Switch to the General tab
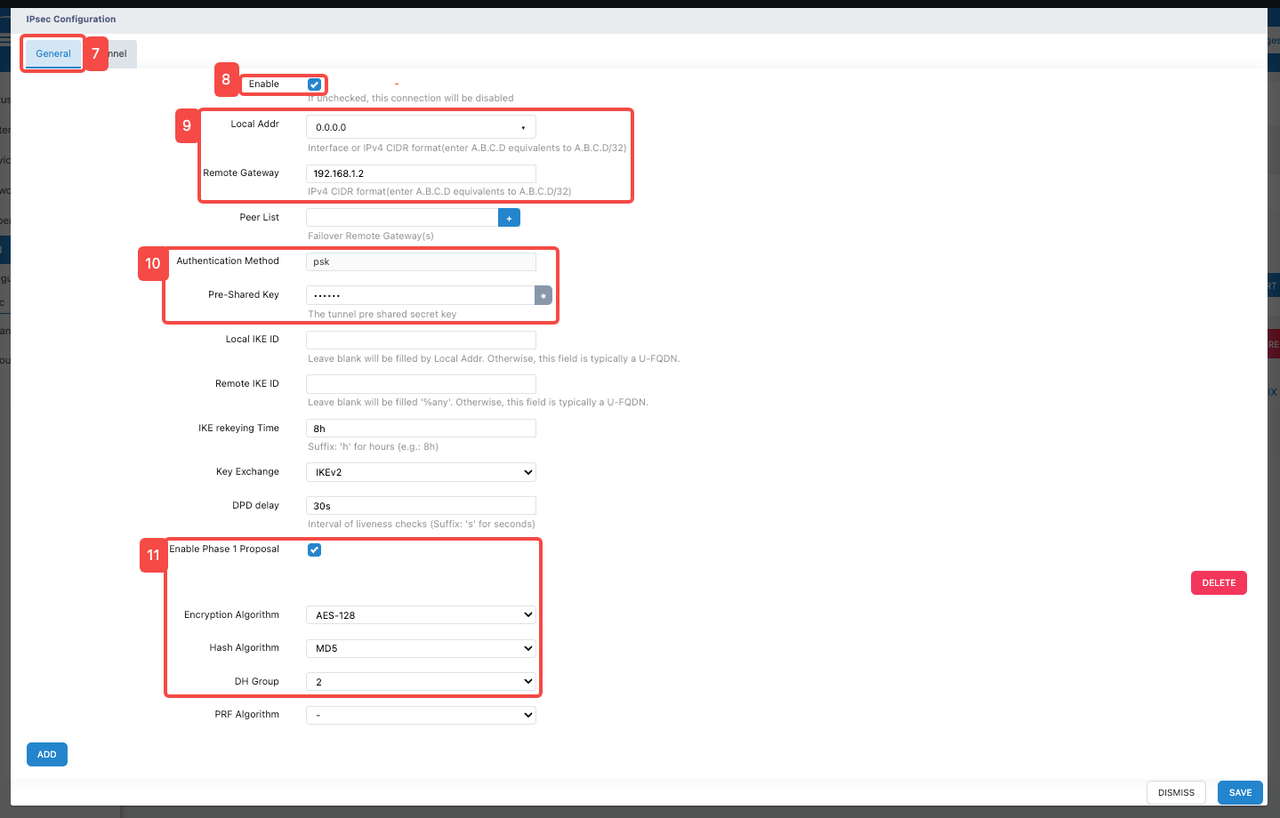The width and height of the screenshot is (1280, 818). coord(54,54)
